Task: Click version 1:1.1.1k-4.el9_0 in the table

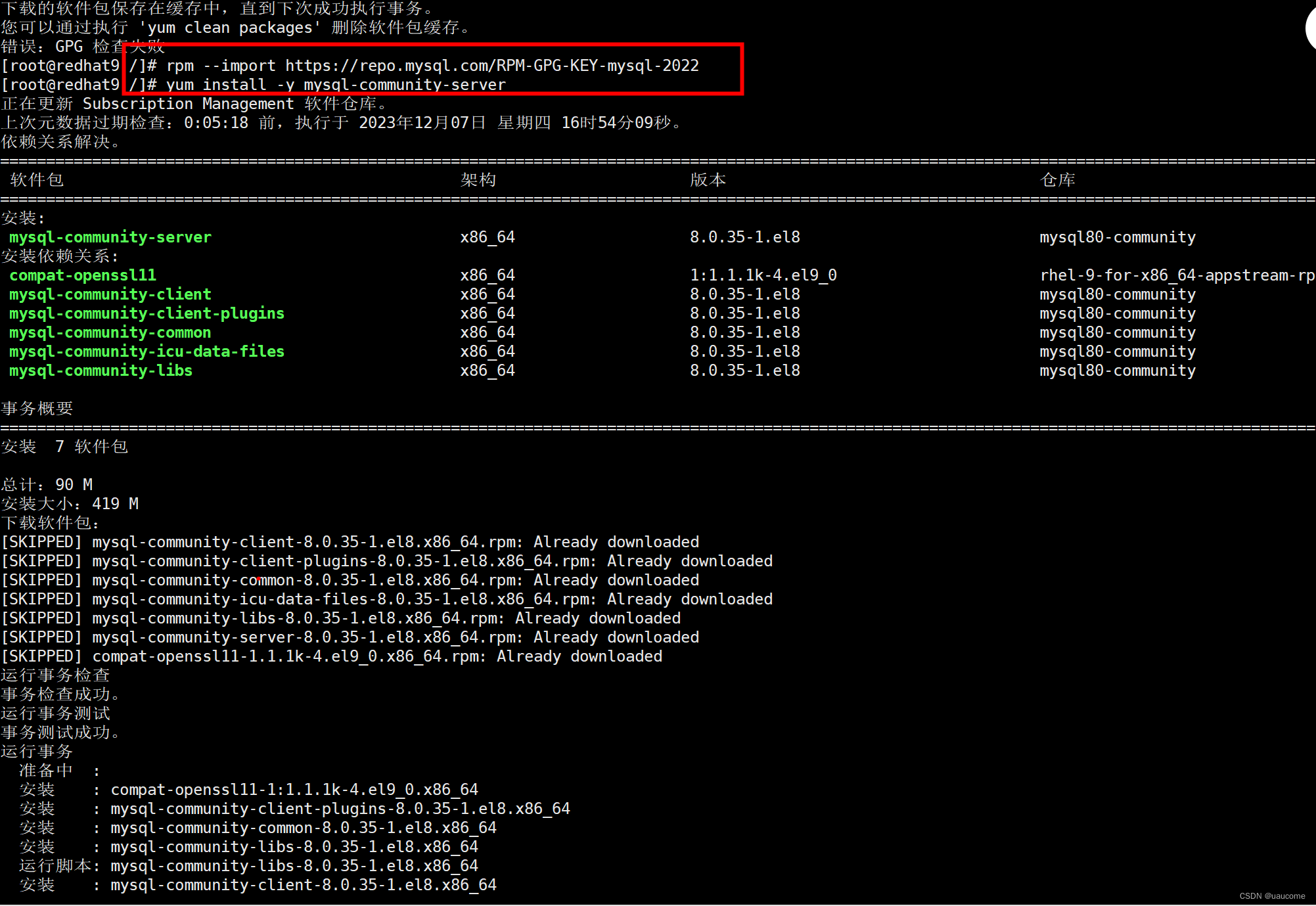Action: [763, 275]
